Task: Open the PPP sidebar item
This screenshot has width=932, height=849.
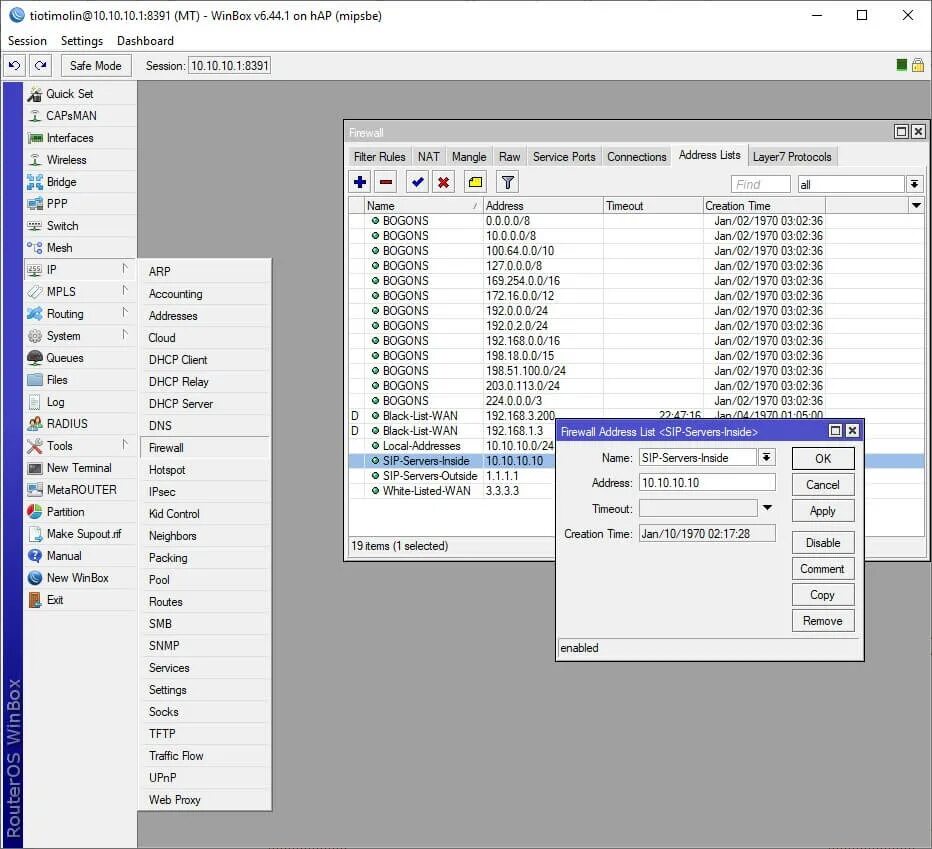Action: click(80, 204)
